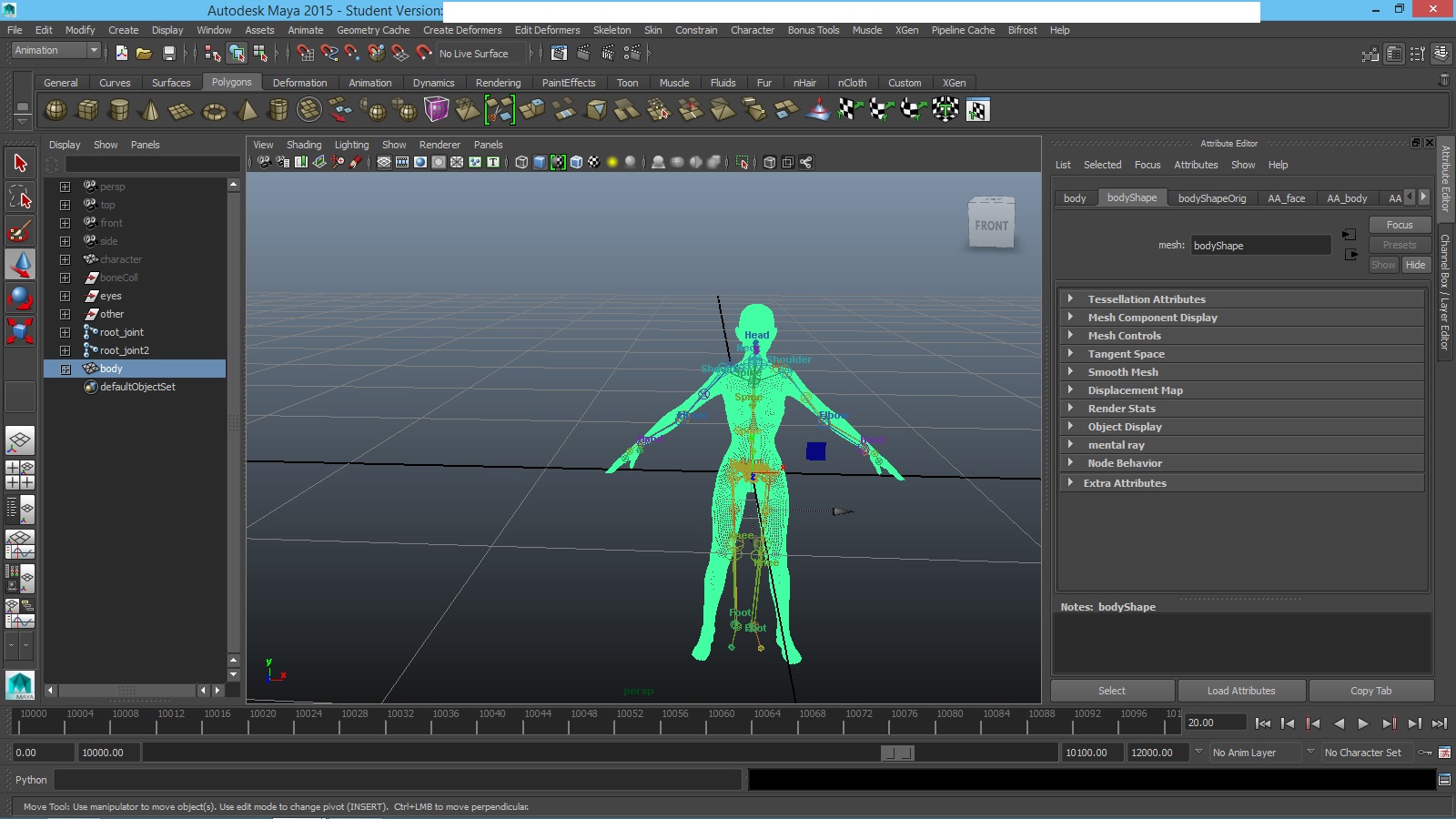Create a polygon cube from shelf
The image size is (1456, 819).
(x=88, y=110)
